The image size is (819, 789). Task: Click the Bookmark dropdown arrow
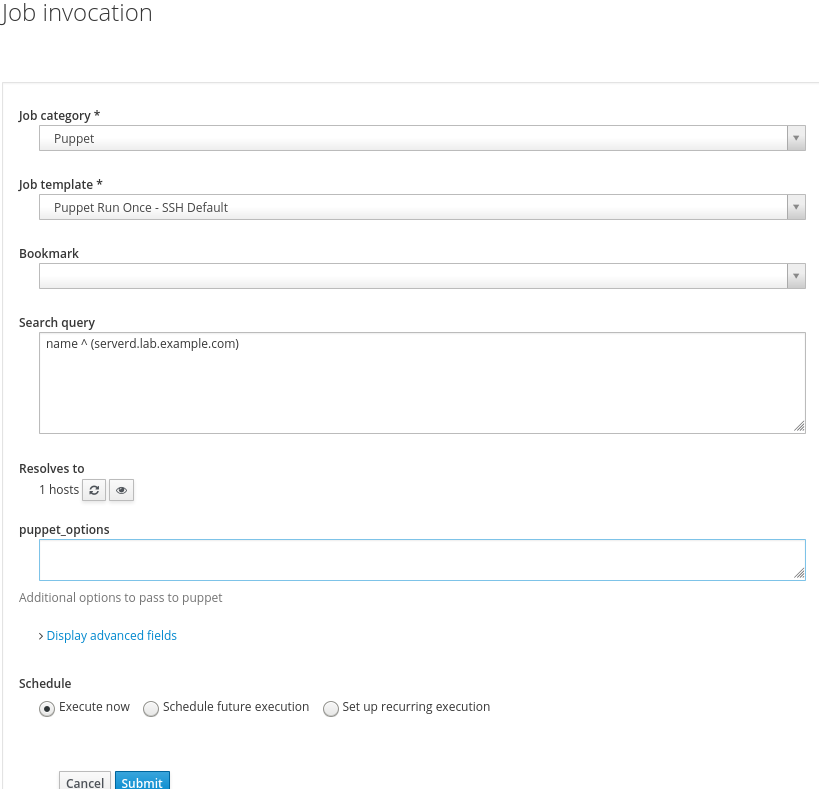(796, 276)
